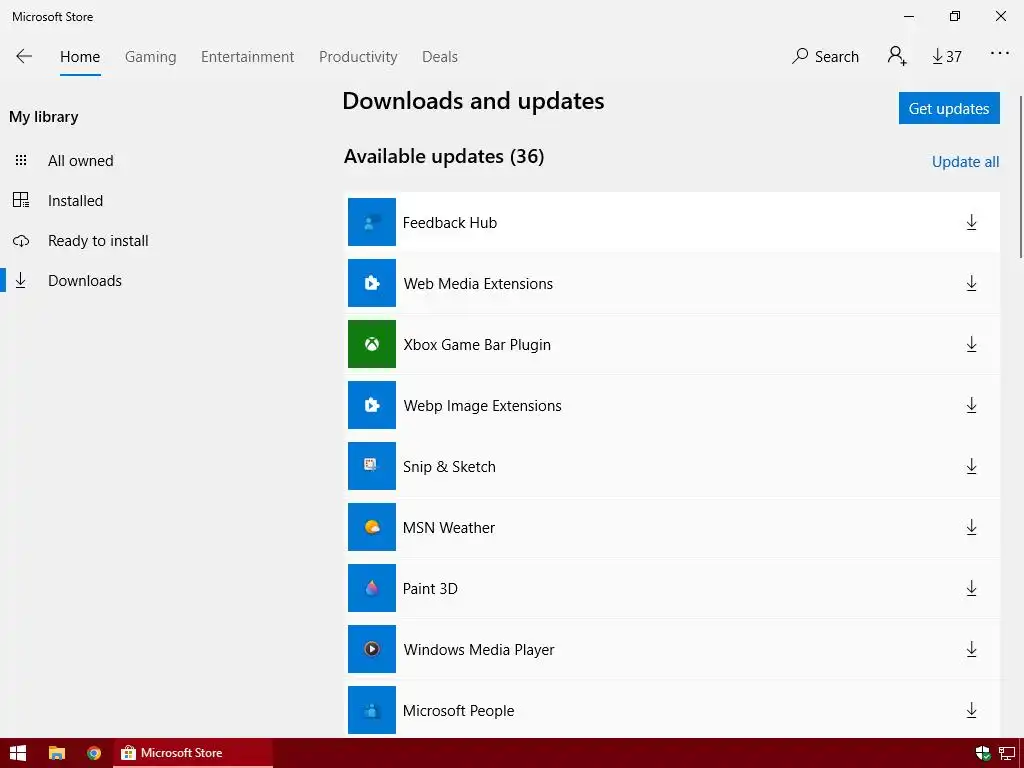Download the Webp Image Extensions update
The height and width of the screenshot is (768, 1024).
pos(971,406)
